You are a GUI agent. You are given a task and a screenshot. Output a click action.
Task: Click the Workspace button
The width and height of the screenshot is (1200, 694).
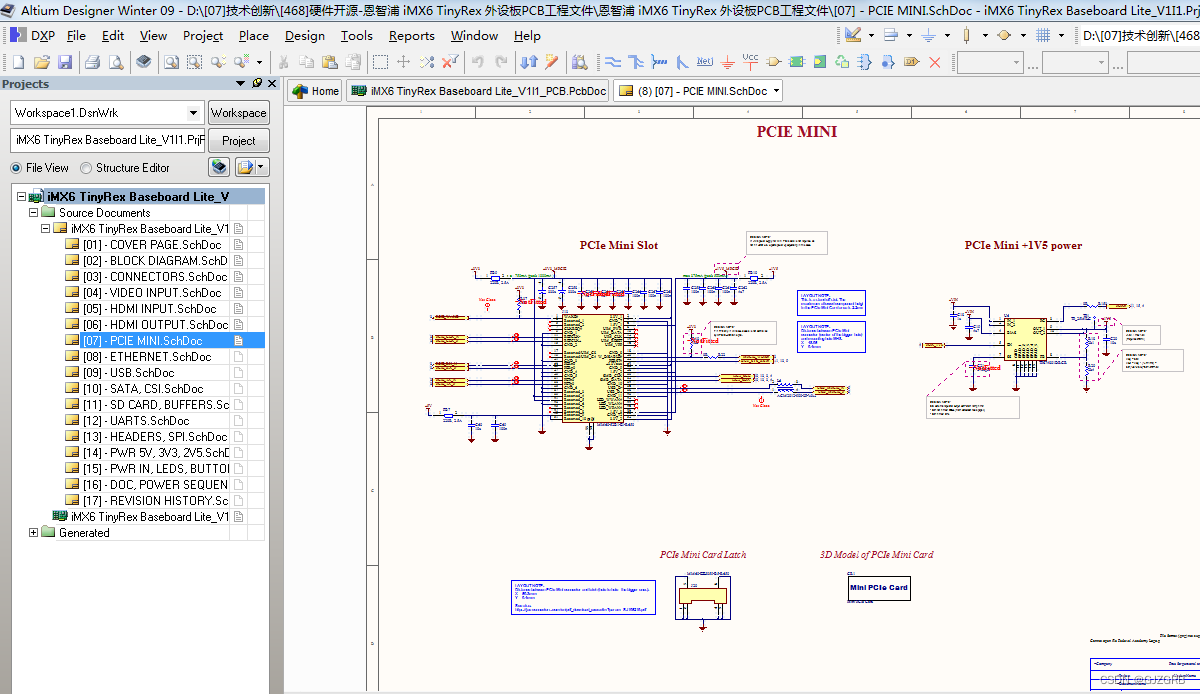point(238,112)
